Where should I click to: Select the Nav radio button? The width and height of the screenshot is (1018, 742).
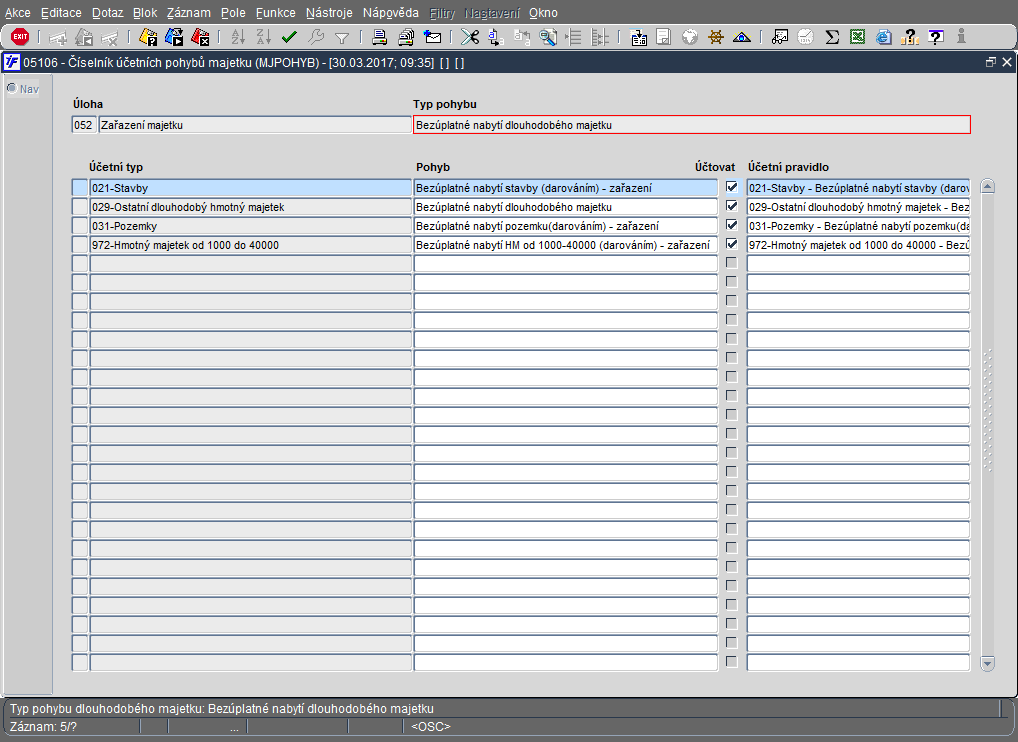tap(12, 88)
